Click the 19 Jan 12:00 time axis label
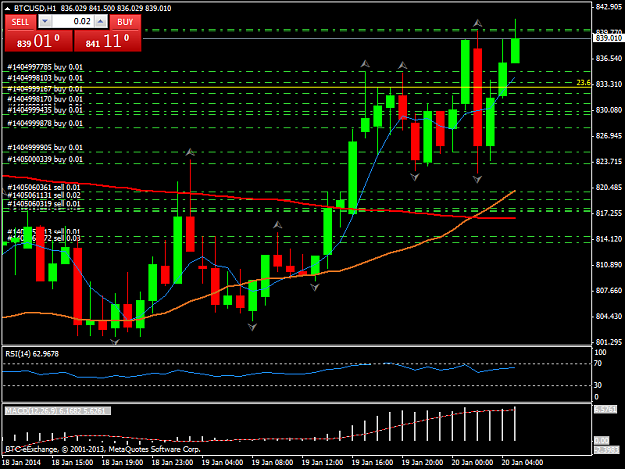 [x=322, y=463]
